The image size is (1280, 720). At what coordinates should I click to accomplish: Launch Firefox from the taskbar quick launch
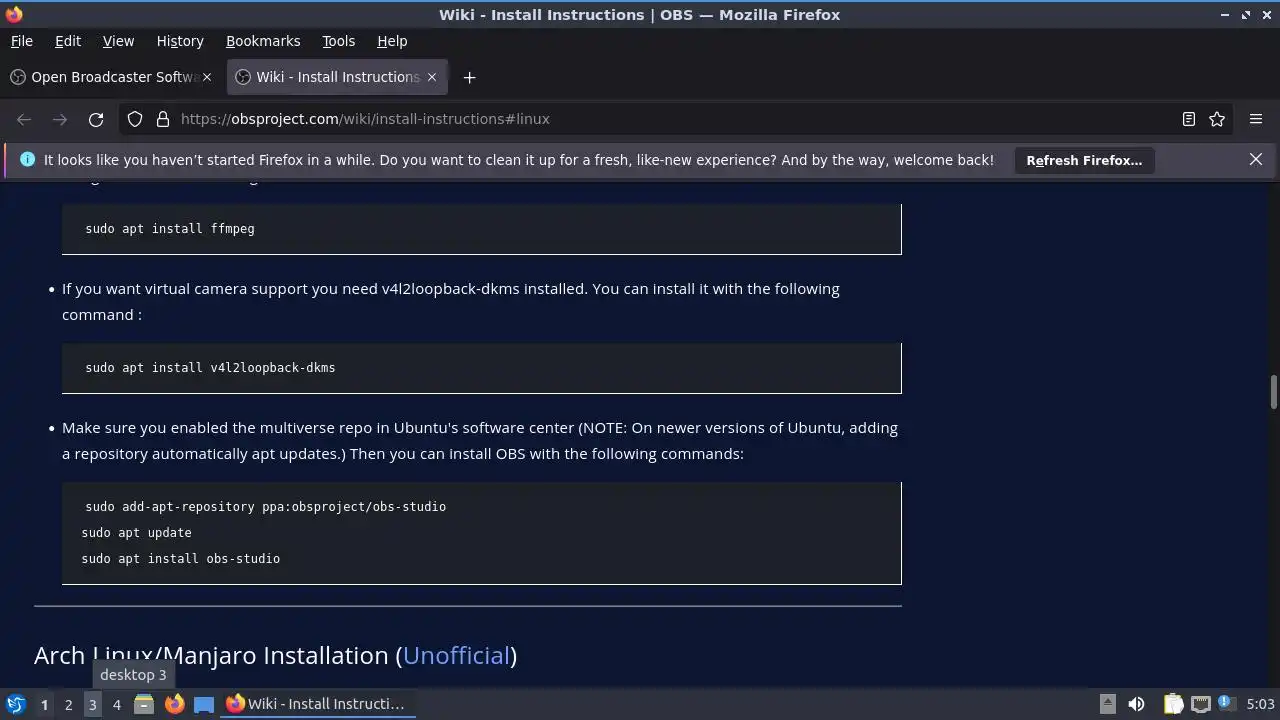(x=174, y=704)
